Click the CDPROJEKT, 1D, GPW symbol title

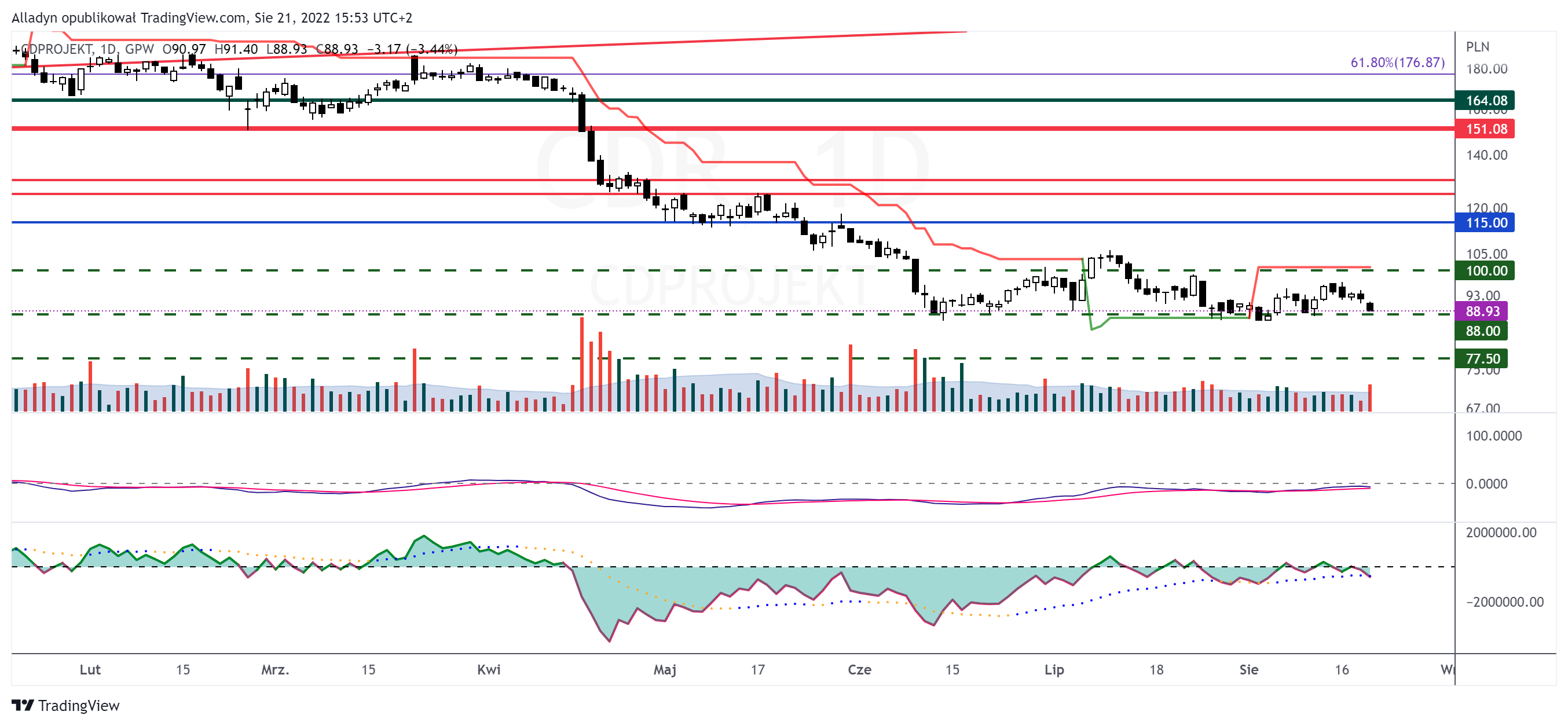[x=87, y=49]
